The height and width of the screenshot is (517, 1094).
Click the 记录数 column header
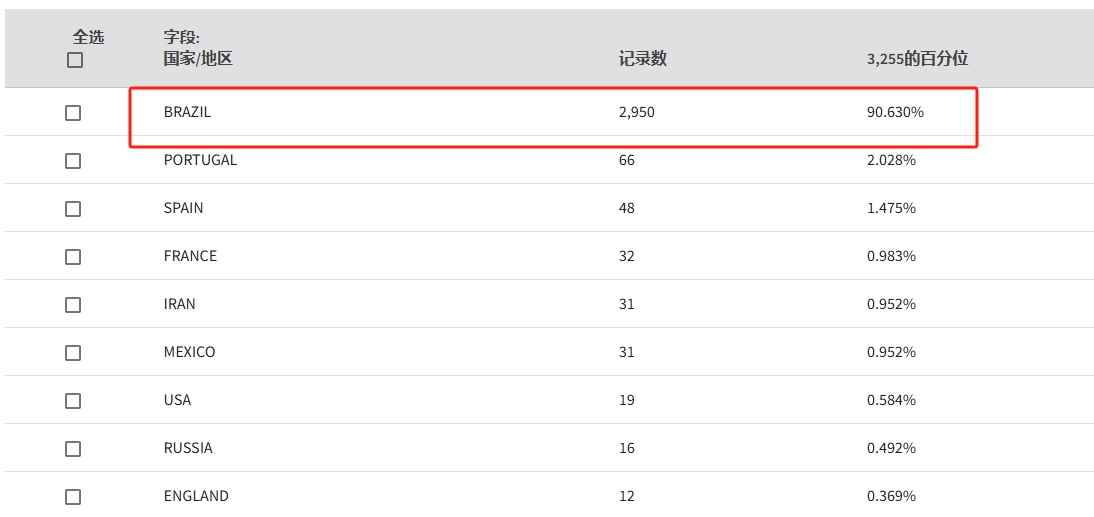coord(643,59)
